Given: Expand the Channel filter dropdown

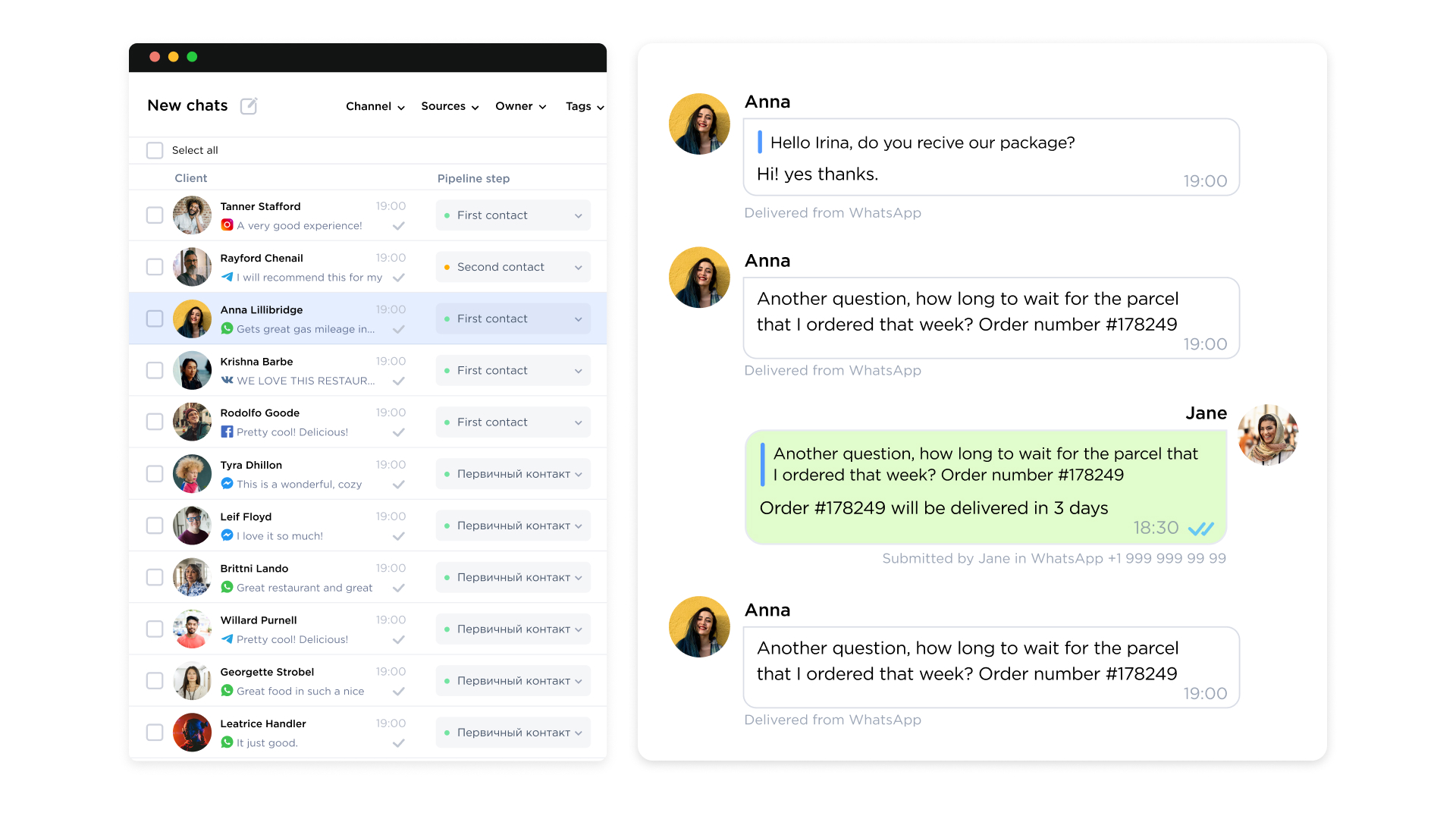Looking at the screenshot, I should point(375,106).
